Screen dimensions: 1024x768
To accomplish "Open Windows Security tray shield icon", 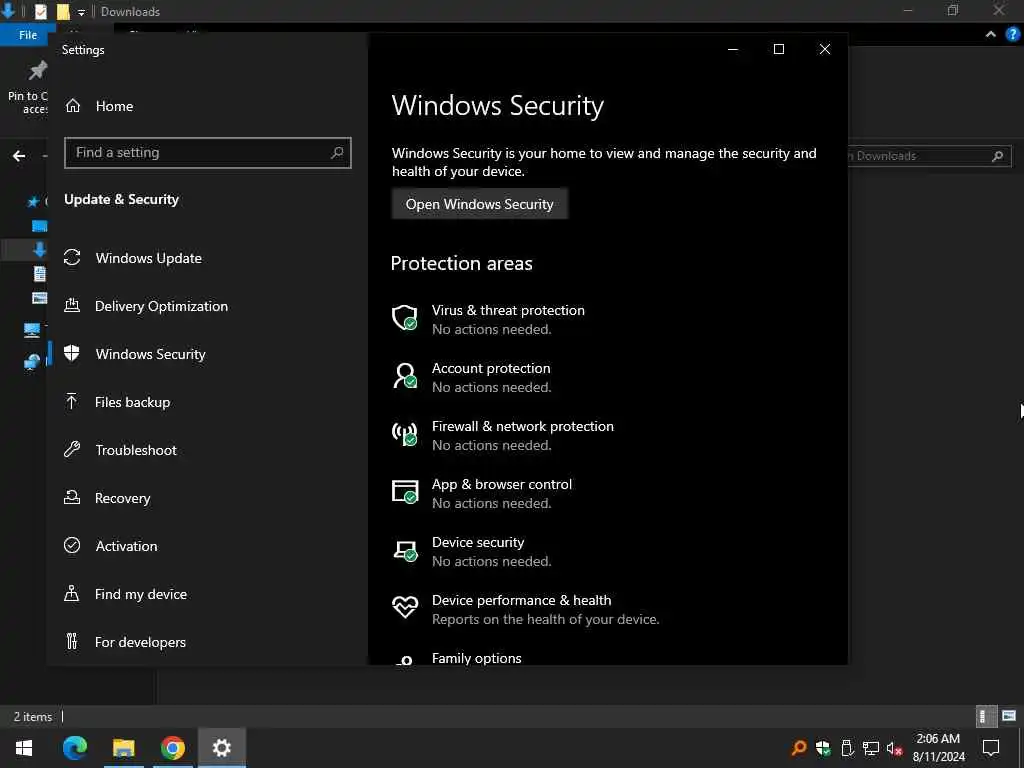I will click(823, 748).
